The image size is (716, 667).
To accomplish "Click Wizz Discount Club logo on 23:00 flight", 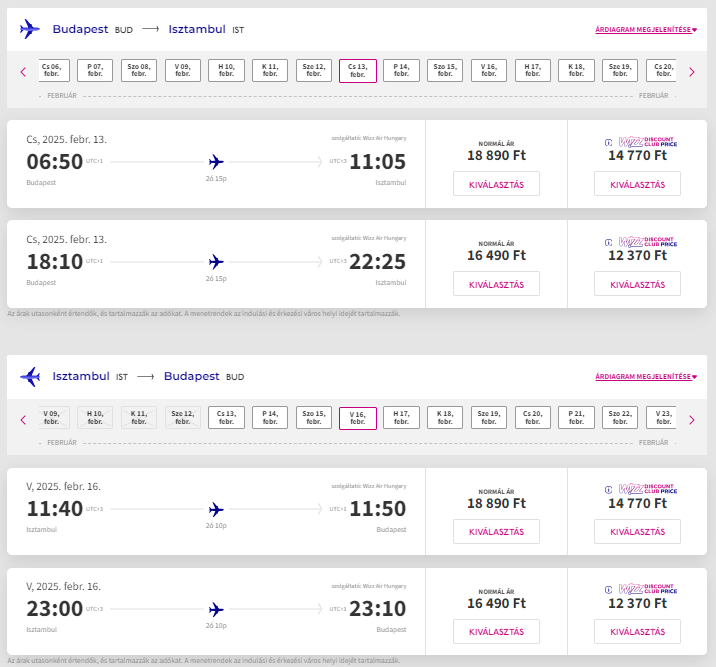I will click(x=641, y=589).
